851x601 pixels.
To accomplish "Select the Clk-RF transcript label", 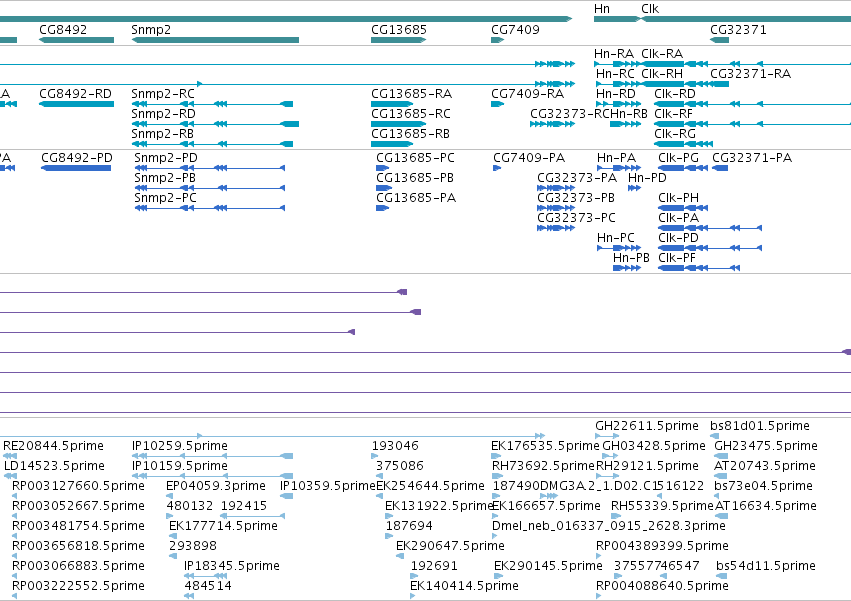I will [x=674, y=114].
